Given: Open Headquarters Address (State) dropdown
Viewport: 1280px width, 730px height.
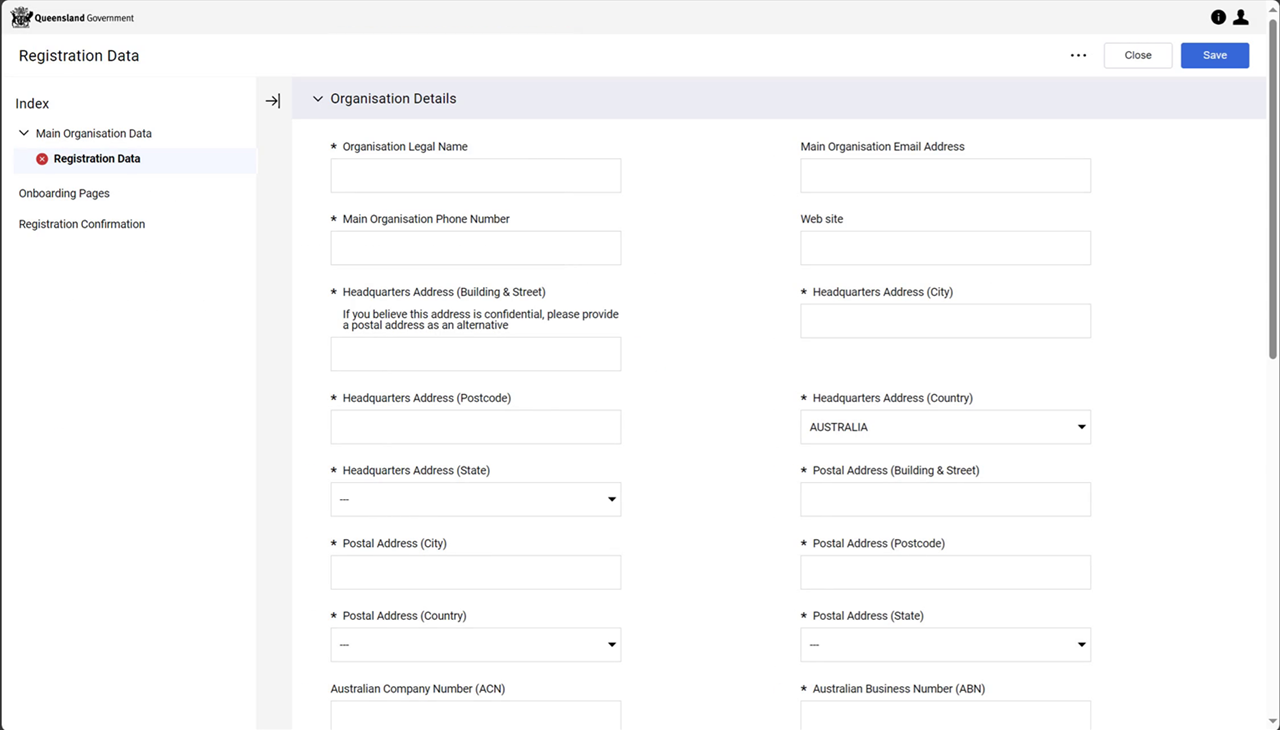Looking at the screenshot, I should 475,500.
